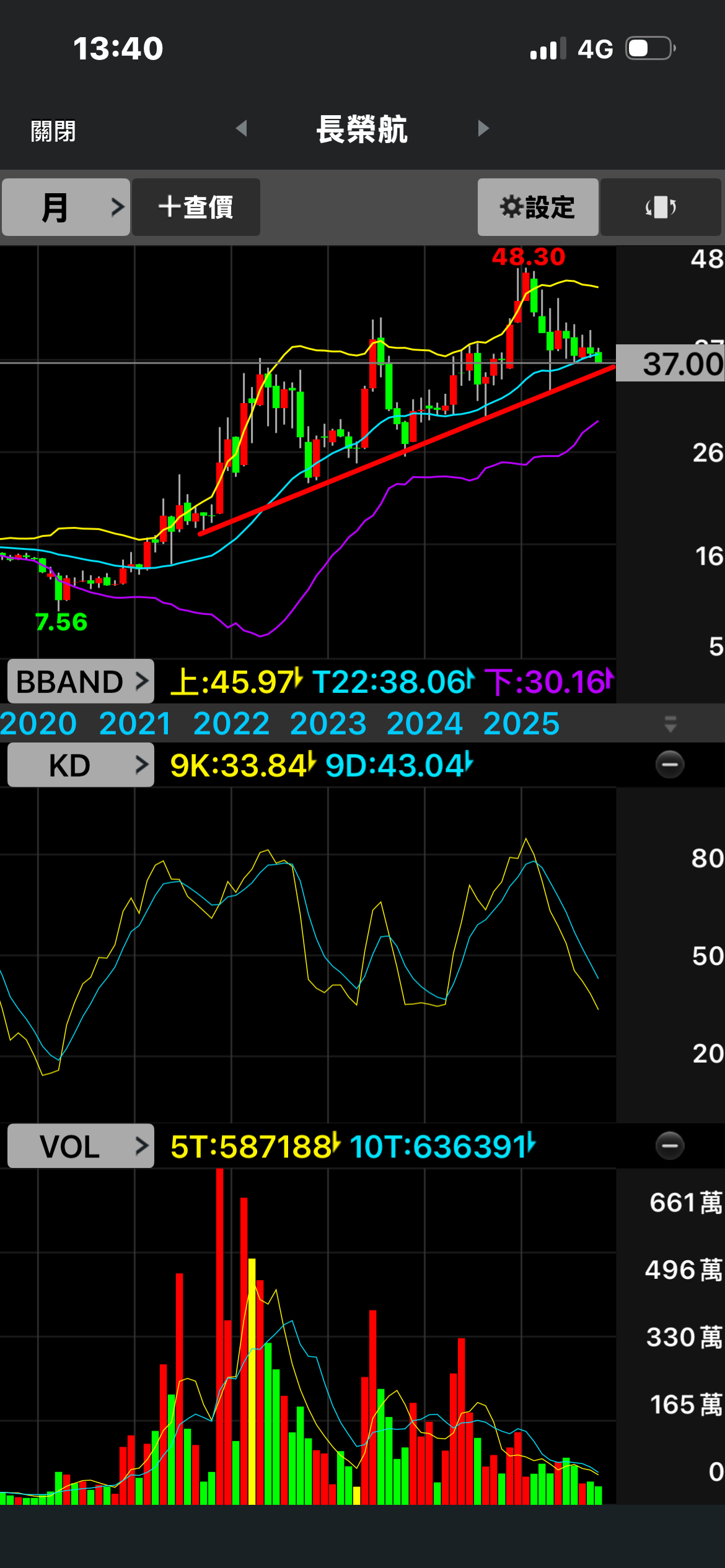
Task: Tap the lower band value 下:30.16
Action: click(x=549, y=681)
